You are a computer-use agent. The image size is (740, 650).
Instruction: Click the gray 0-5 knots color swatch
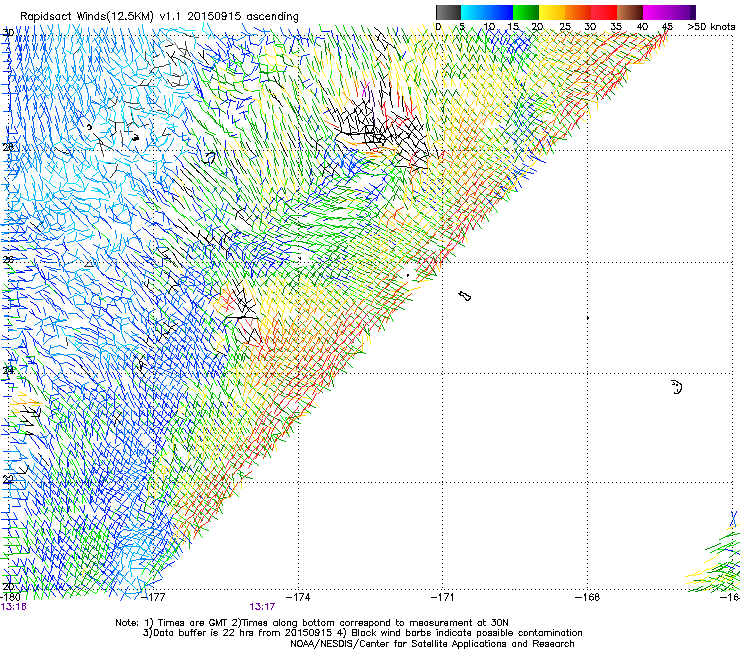click(x=448, y=12)
